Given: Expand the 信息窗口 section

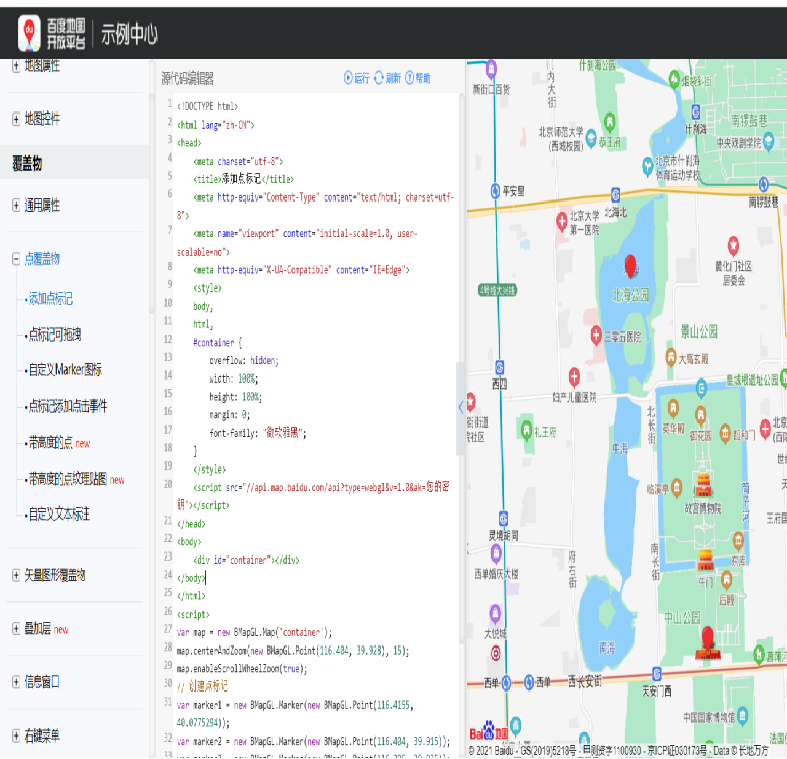Looking at the screenshot, I should tap(16, 682).
